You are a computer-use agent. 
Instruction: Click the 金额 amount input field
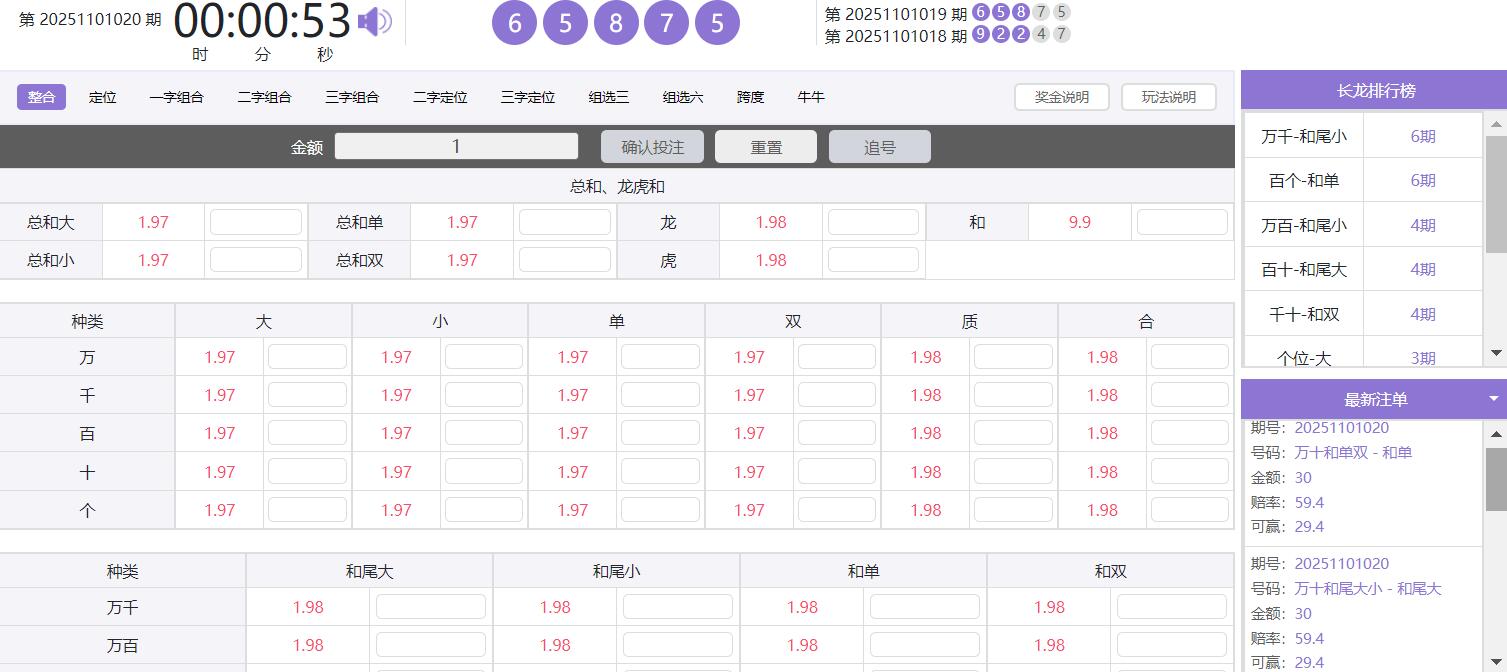[x=456, y=147]
